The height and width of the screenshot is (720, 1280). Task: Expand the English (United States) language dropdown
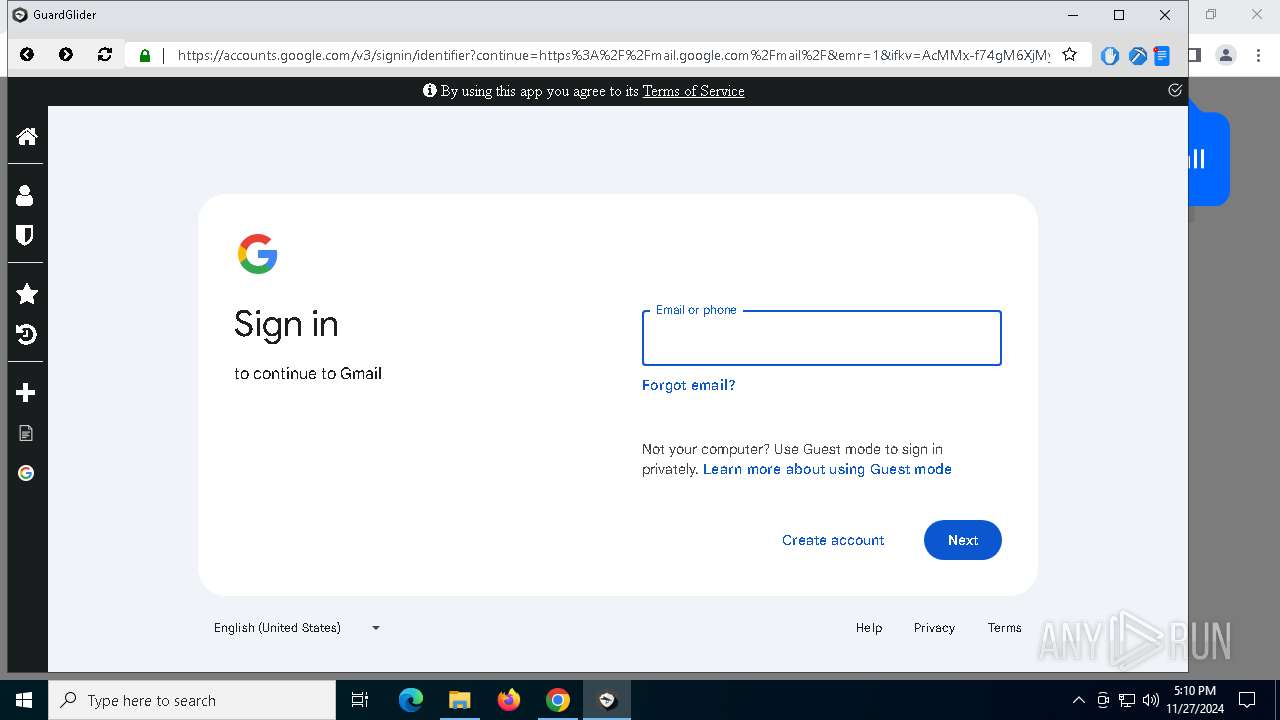coord(297,628)
